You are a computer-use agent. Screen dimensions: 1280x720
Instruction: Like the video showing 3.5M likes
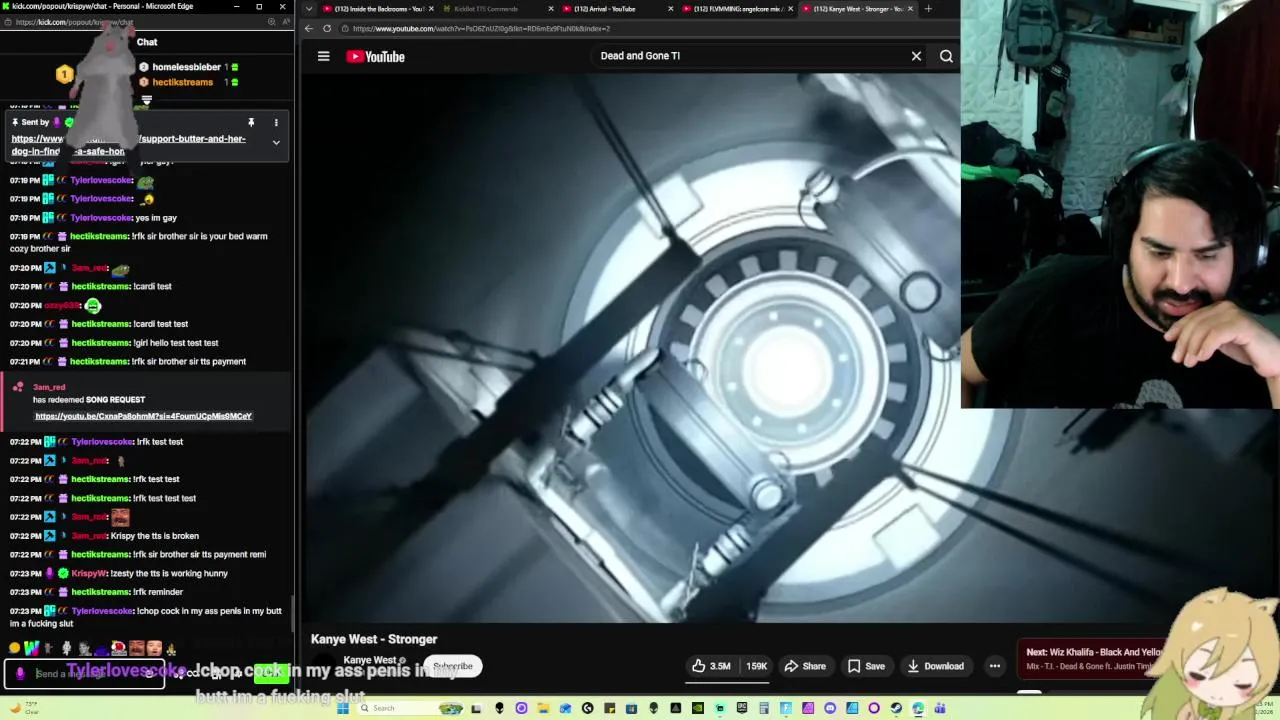tap(711, 666)
